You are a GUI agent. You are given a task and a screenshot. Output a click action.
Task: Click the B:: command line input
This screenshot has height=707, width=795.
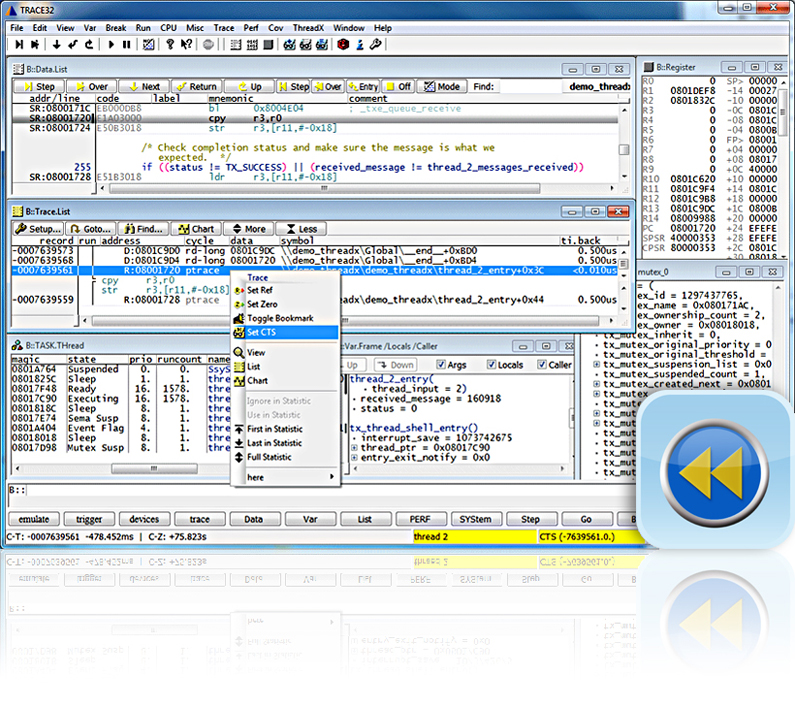pos(321,490)
